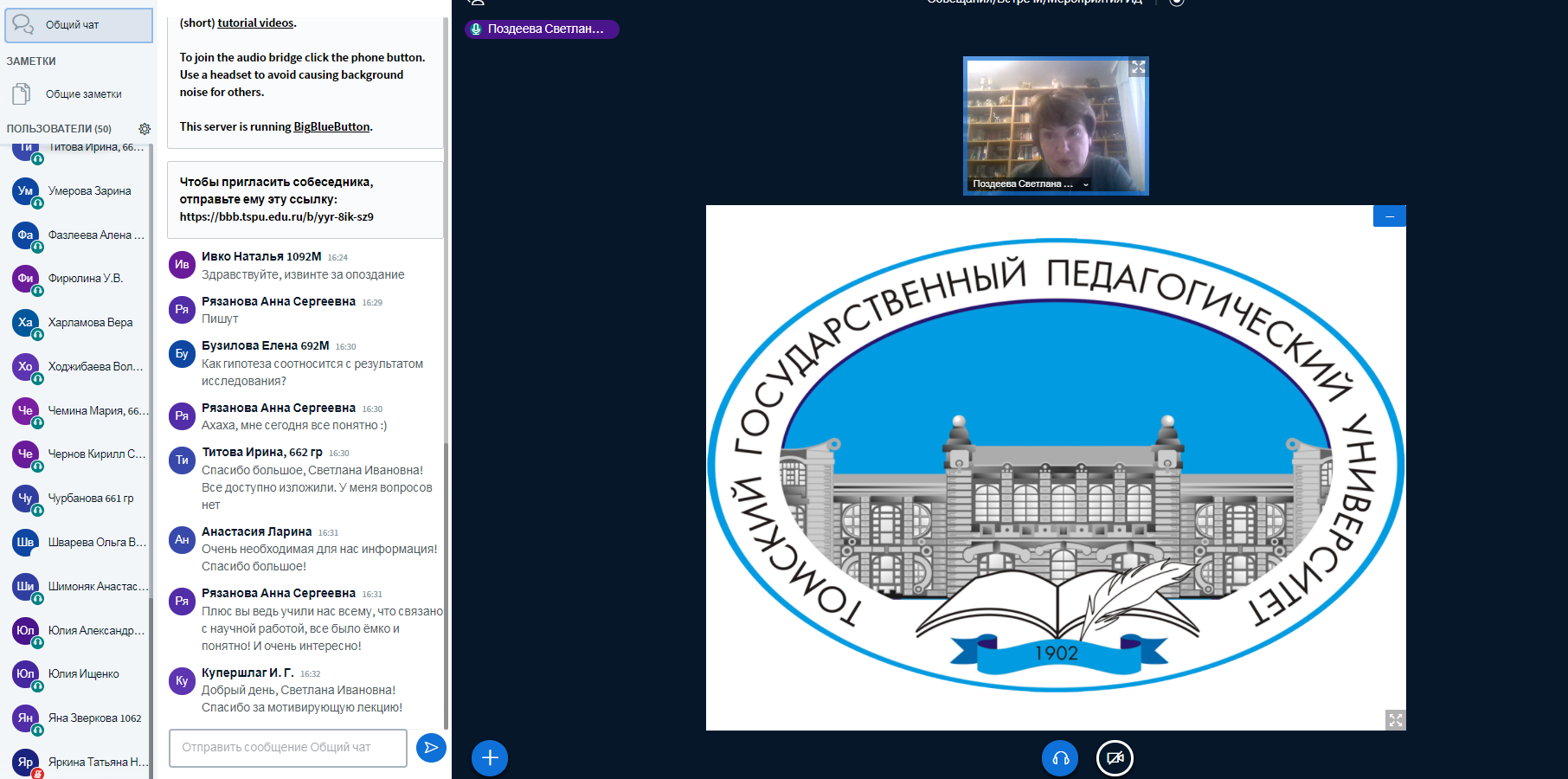Image resolution: width=1568 pixels, height=779 pixels.
Task: Click the ПОЛЬЗОВАТЕЛИ (50) header
Action: (x=59, y=129)
